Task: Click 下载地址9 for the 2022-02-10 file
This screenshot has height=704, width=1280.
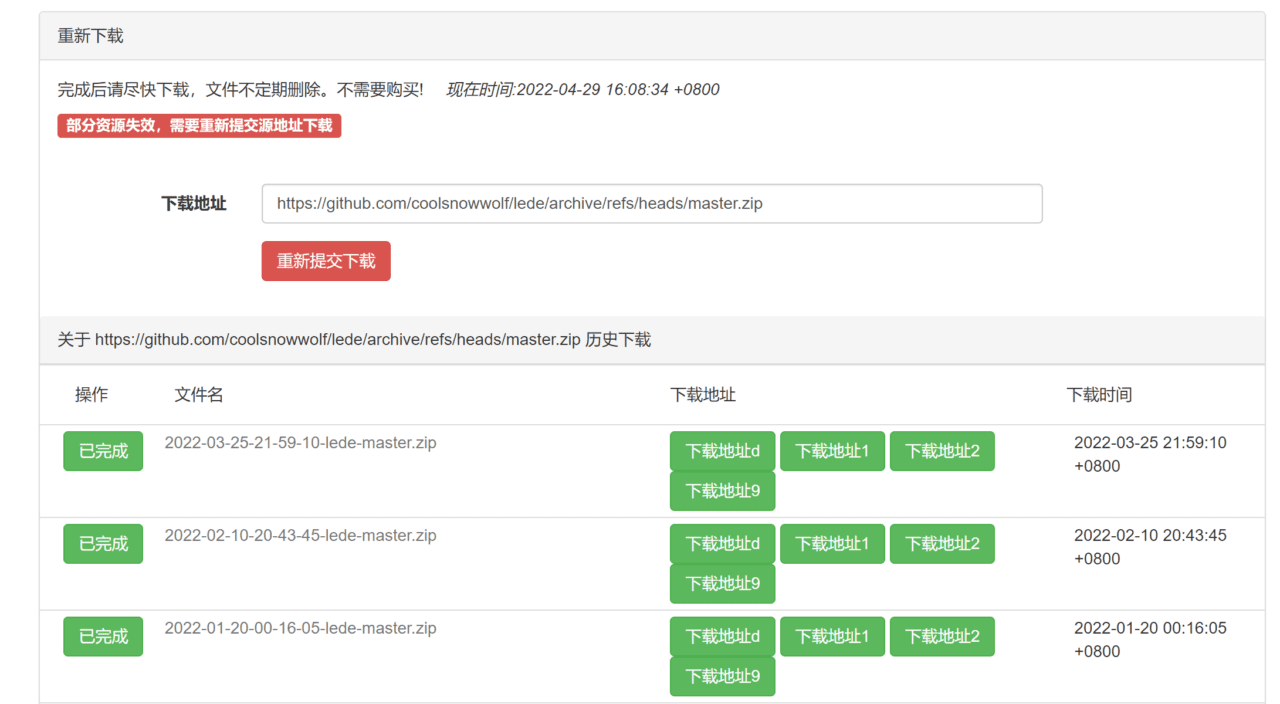Action: 722,583
